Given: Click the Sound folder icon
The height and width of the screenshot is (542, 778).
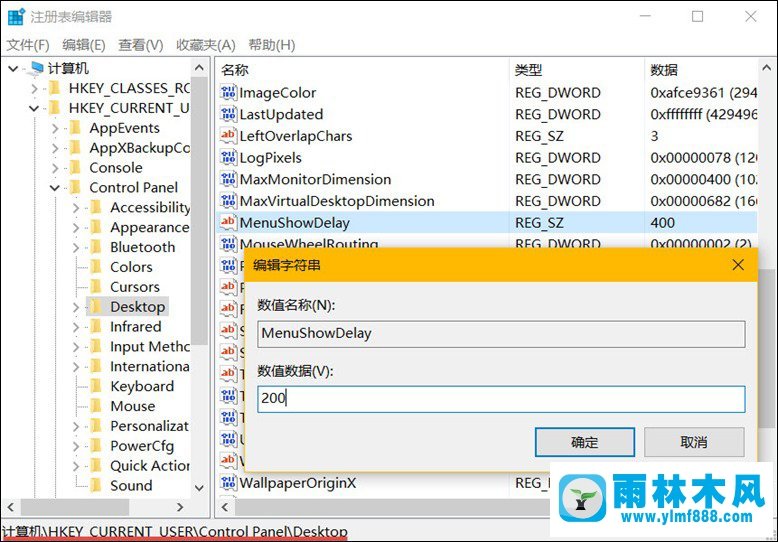Looking at the screenshot, I should (96, 485).
